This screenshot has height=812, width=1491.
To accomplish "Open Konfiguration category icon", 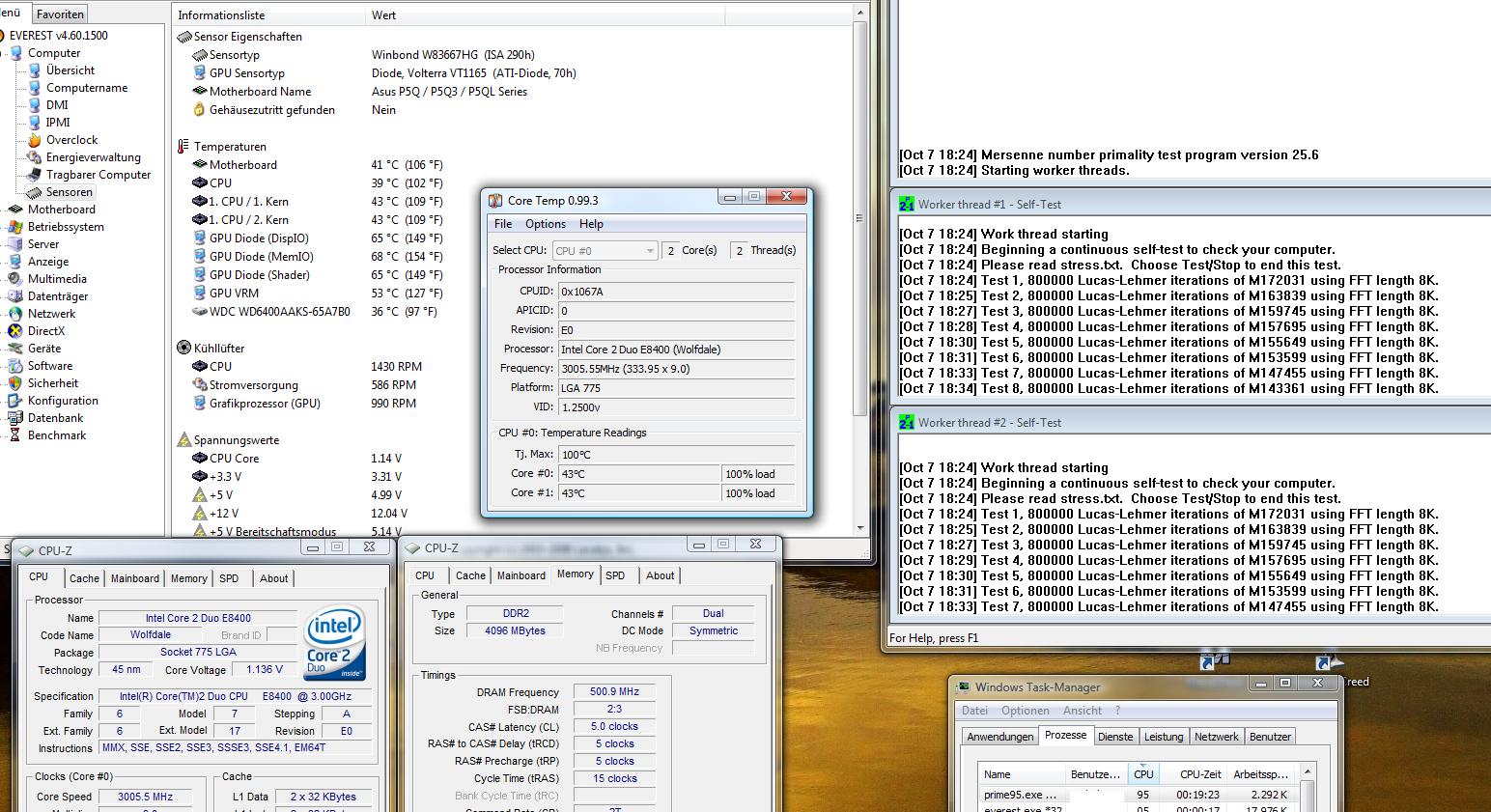I will coord(16,401).
